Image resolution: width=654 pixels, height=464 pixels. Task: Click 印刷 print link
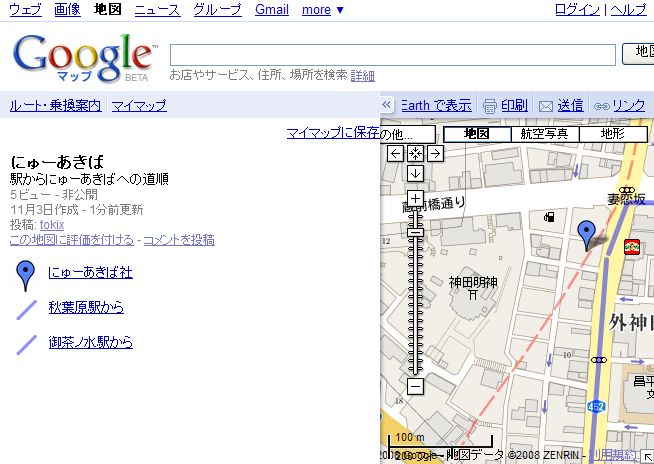(x=514, y=105)
